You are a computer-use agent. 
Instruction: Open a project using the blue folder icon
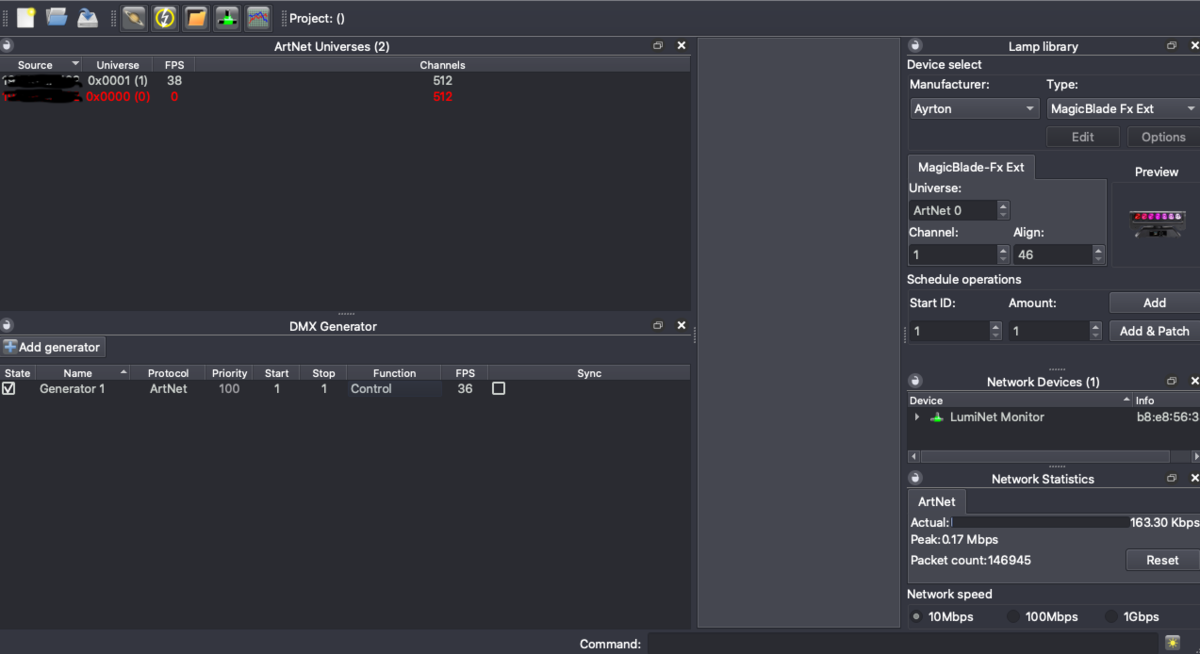pyautogui.click(x=57, y=17)
